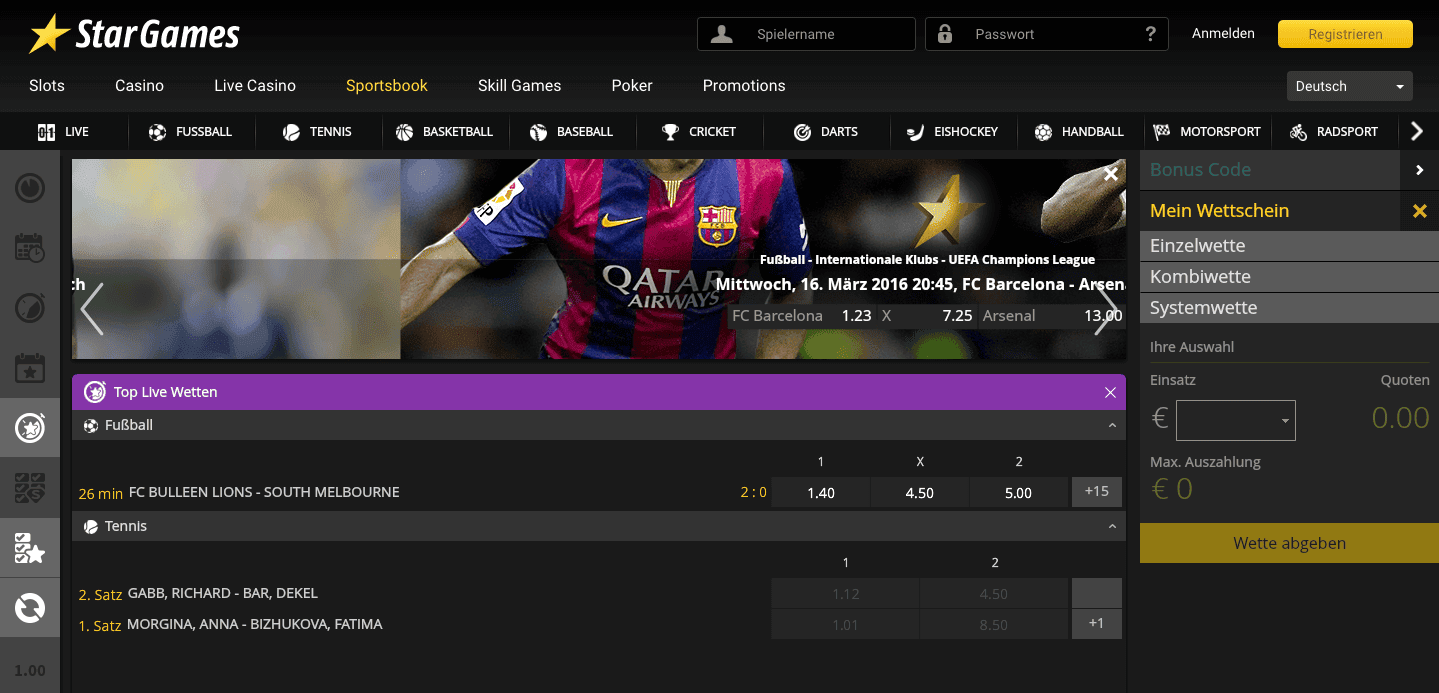Open the checklist with star sidebar icon
The image size is (1439, 693).
tap(30, 548)
